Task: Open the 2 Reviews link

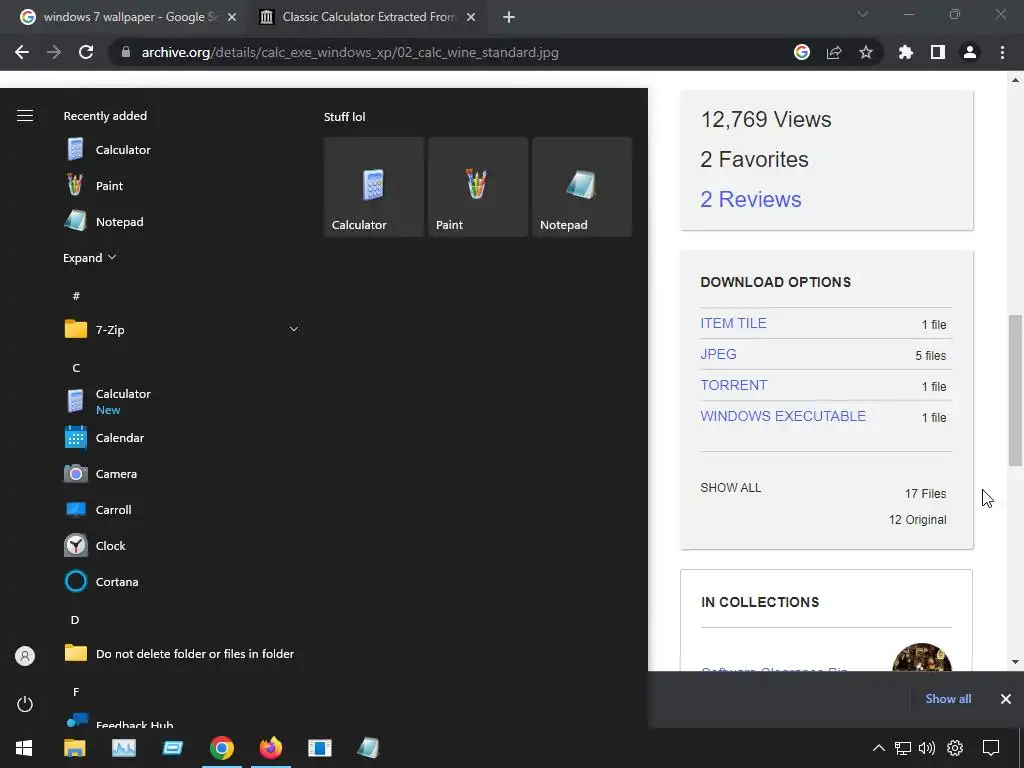Action: pyautogui.click(x=750, y=199)
